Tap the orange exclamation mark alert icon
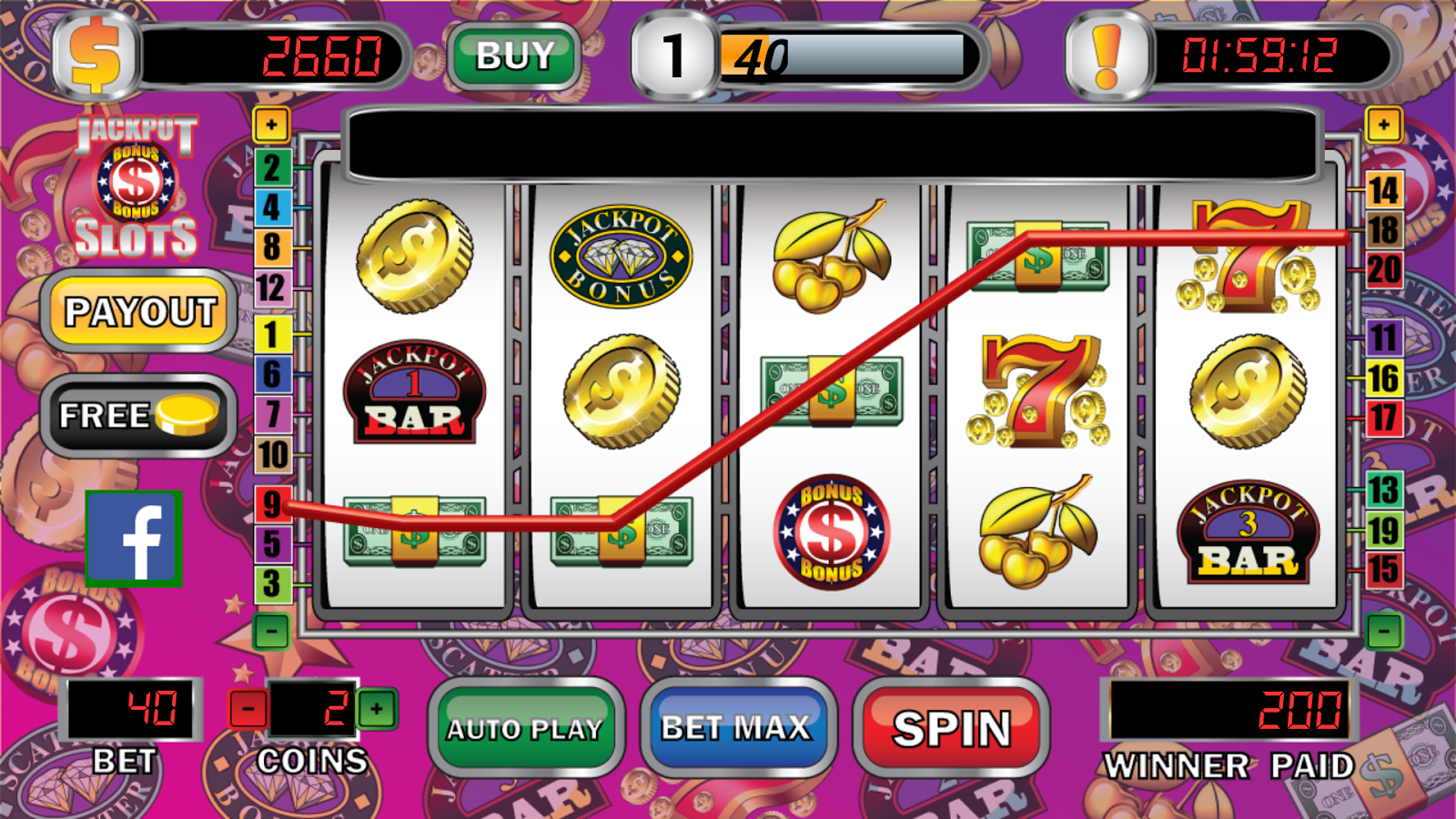The height and width of the screenshot is (819, 1456). coord(1107,56)
